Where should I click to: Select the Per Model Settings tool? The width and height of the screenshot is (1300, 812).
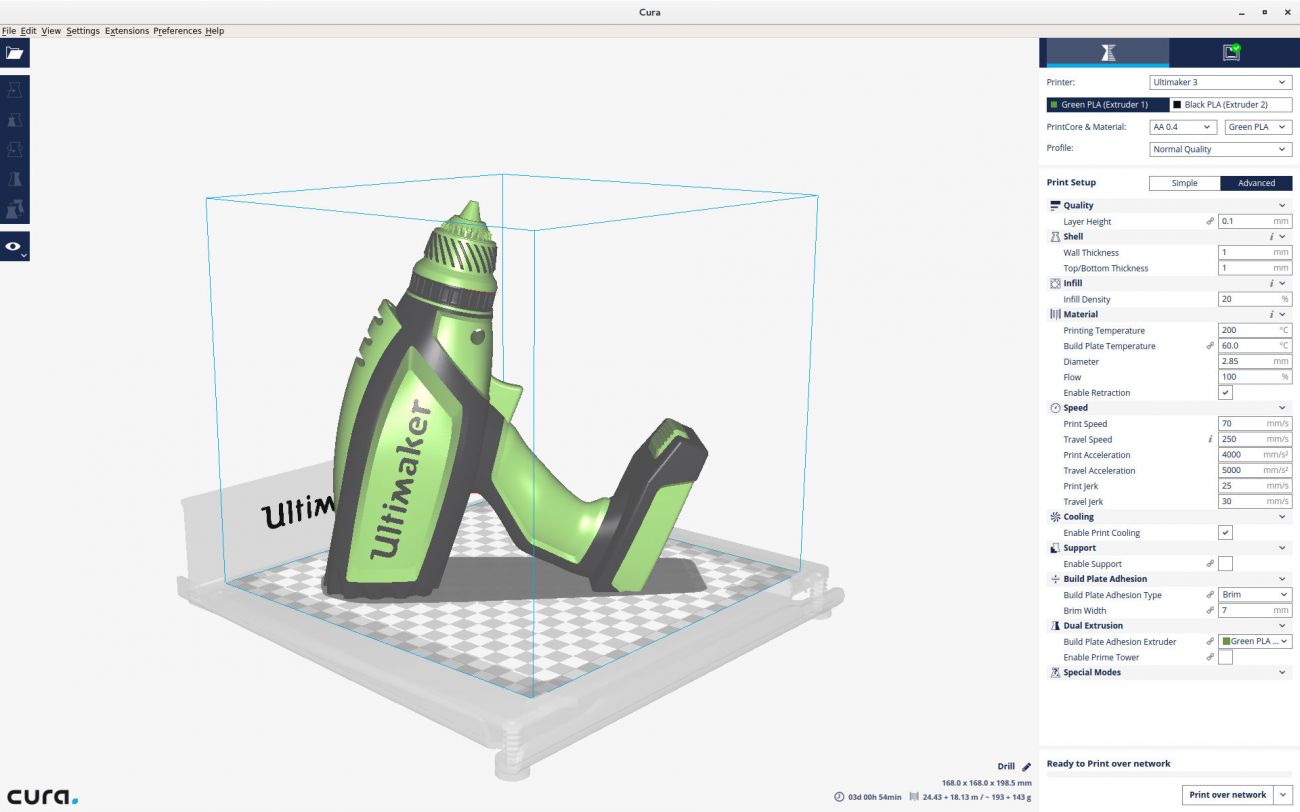(x=14, y=209)
